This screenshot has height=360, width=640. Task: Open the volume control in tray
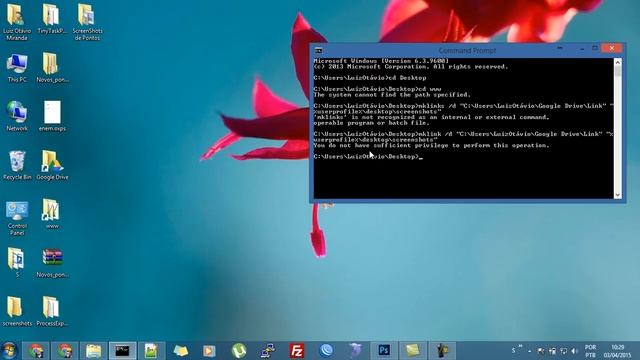coord(575,351)
